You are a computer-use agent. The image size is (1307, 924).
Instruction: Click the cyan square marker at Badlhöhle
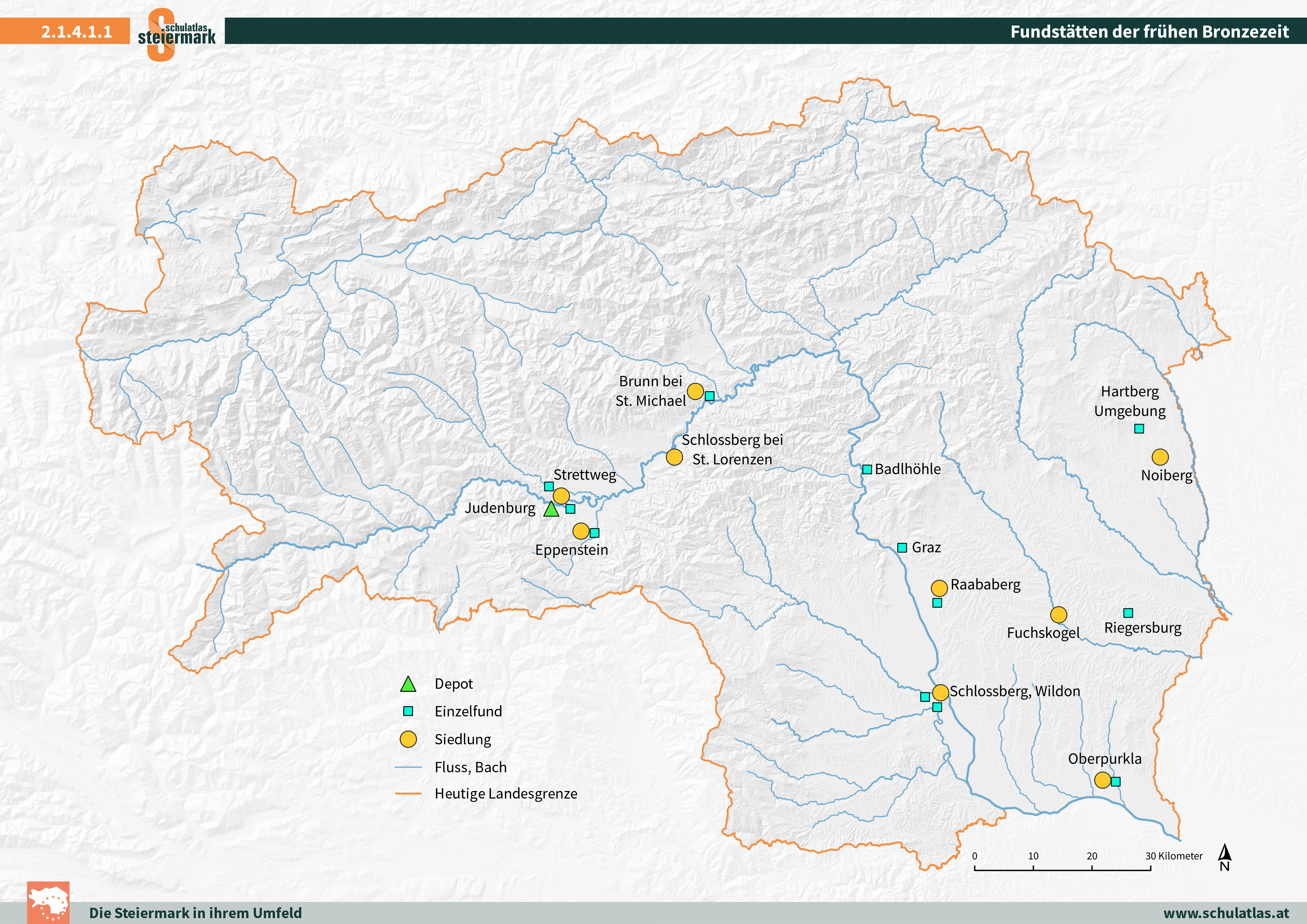[866, 469]
